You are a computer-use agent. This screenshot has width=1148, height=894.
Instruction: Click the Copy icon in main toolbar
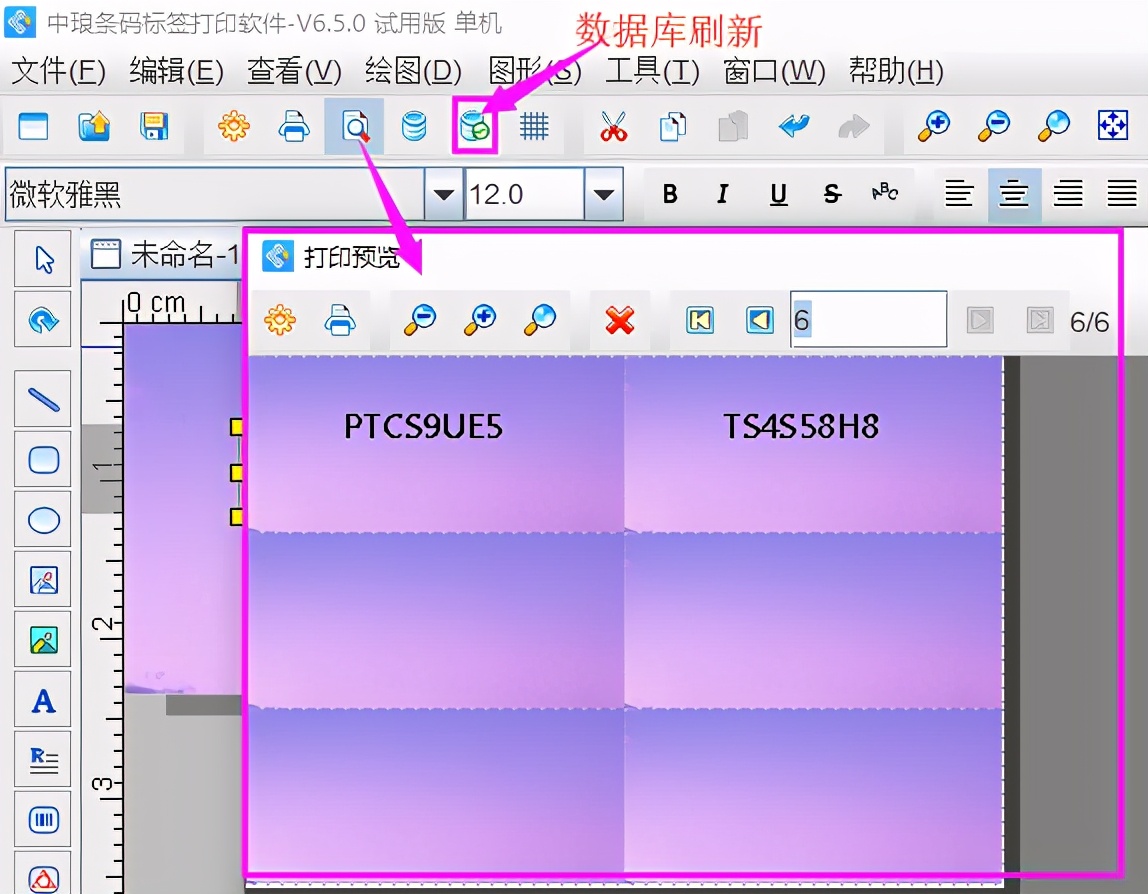(x=673, y=127)
